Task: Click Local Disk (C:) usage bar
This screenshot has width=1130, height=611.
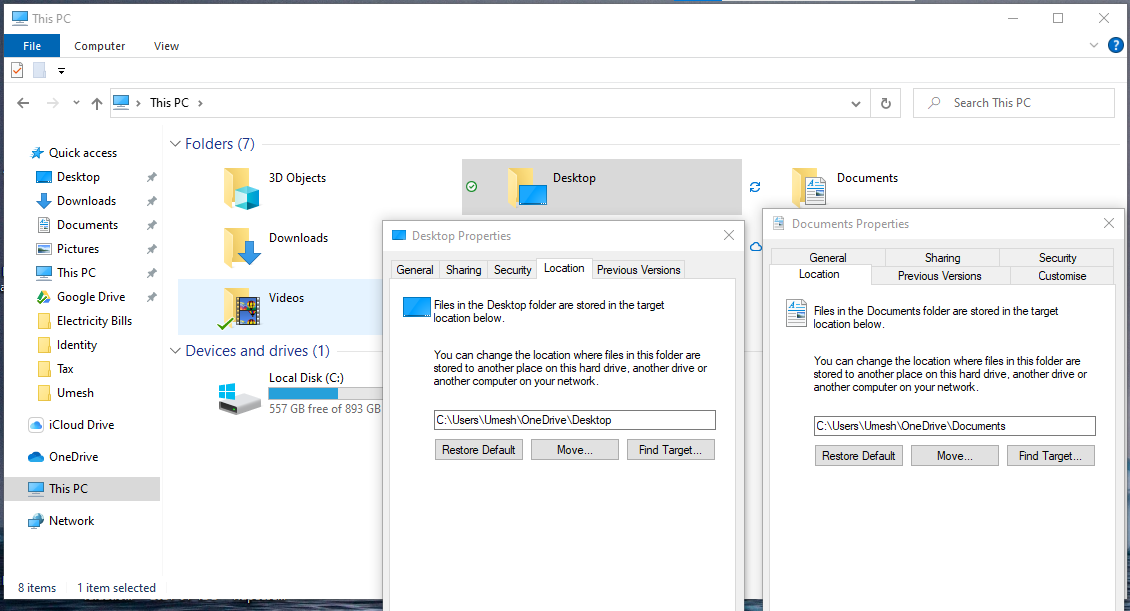Action: point(324,393)
